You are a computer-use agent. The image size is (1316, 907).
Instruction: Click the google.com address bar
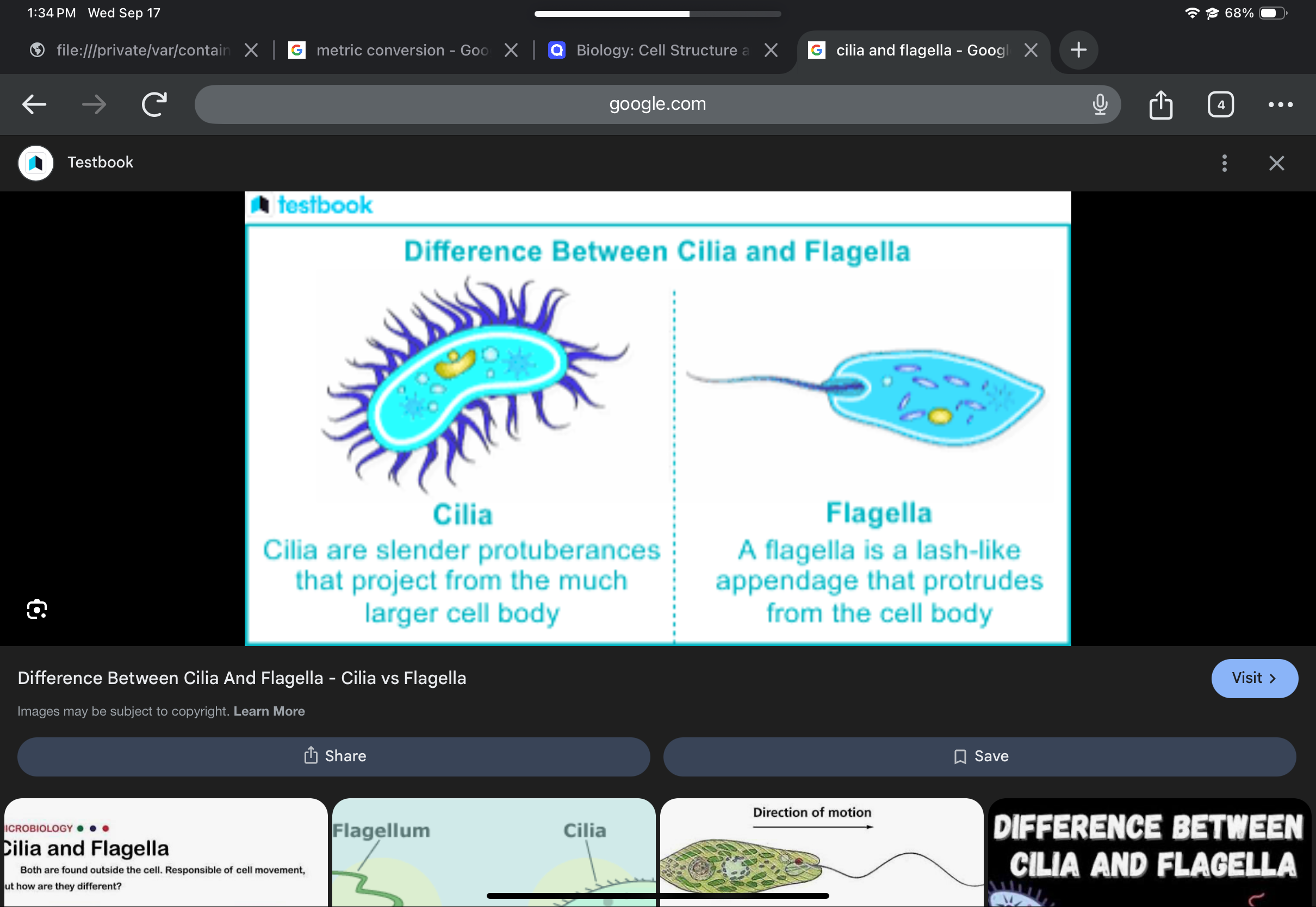pyautogui.click(x=657, y=104)
